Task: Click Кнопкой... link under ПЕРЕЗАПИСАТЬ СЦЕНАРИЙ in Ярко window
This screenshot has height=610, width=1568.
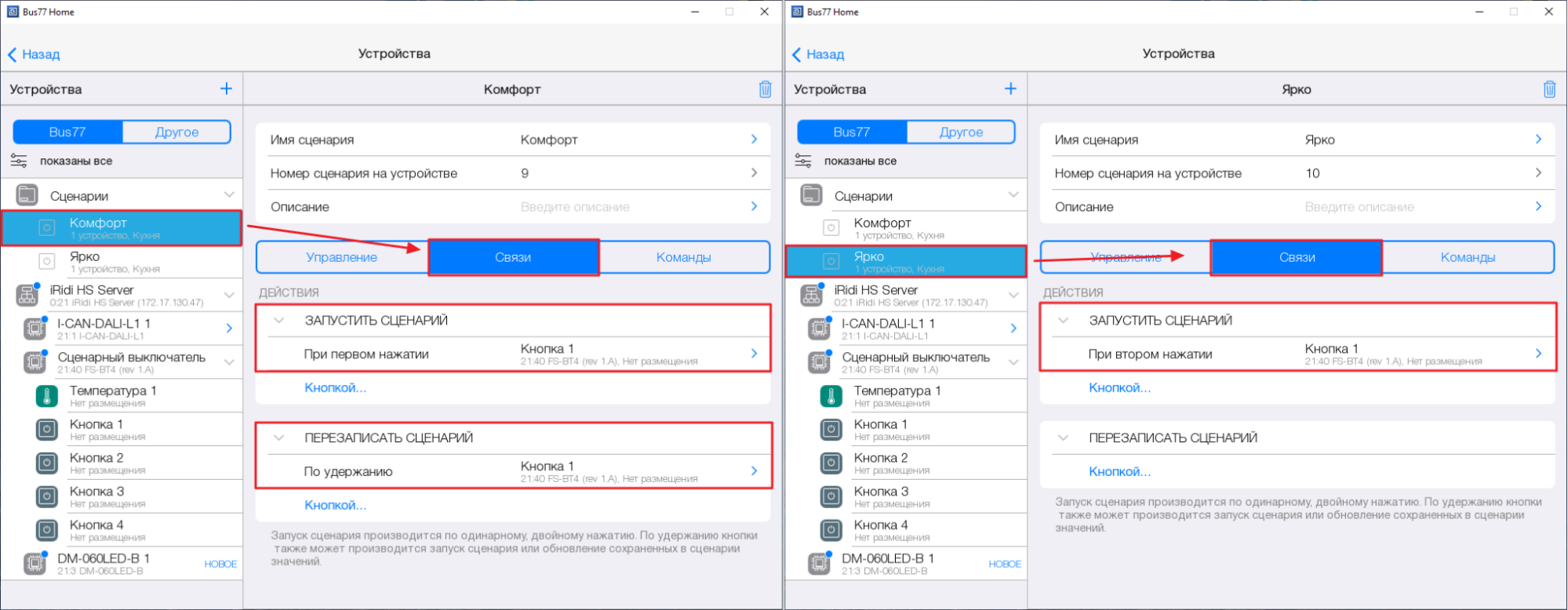Action: point(1119,471)
